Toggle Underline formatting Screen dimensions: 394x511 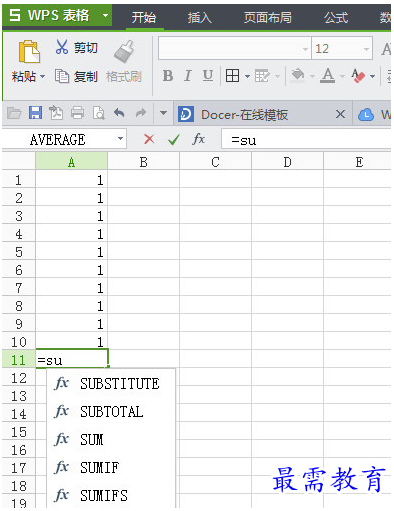[x=208, y=76]
